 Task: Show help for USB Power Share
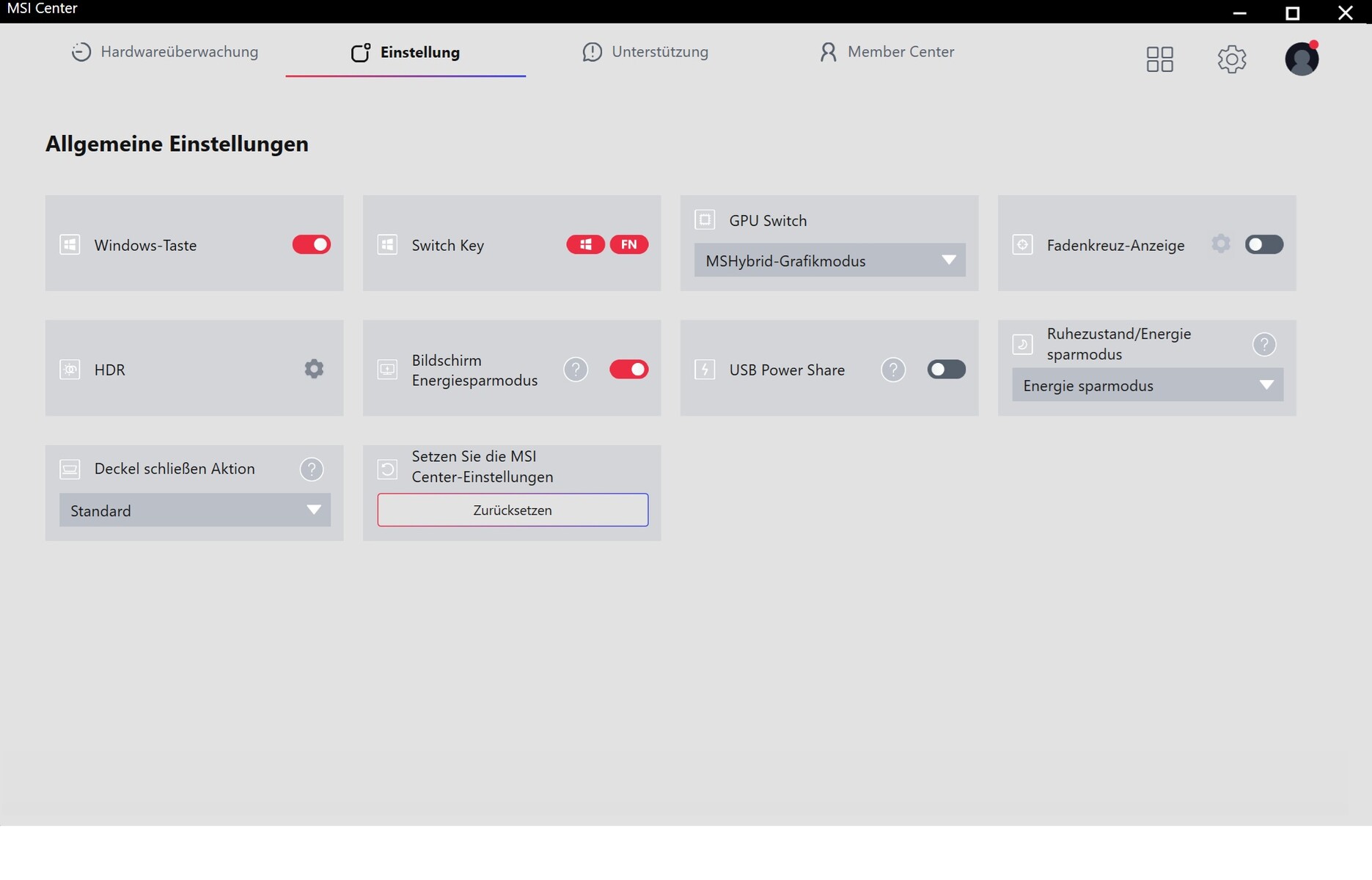point(893,369)
